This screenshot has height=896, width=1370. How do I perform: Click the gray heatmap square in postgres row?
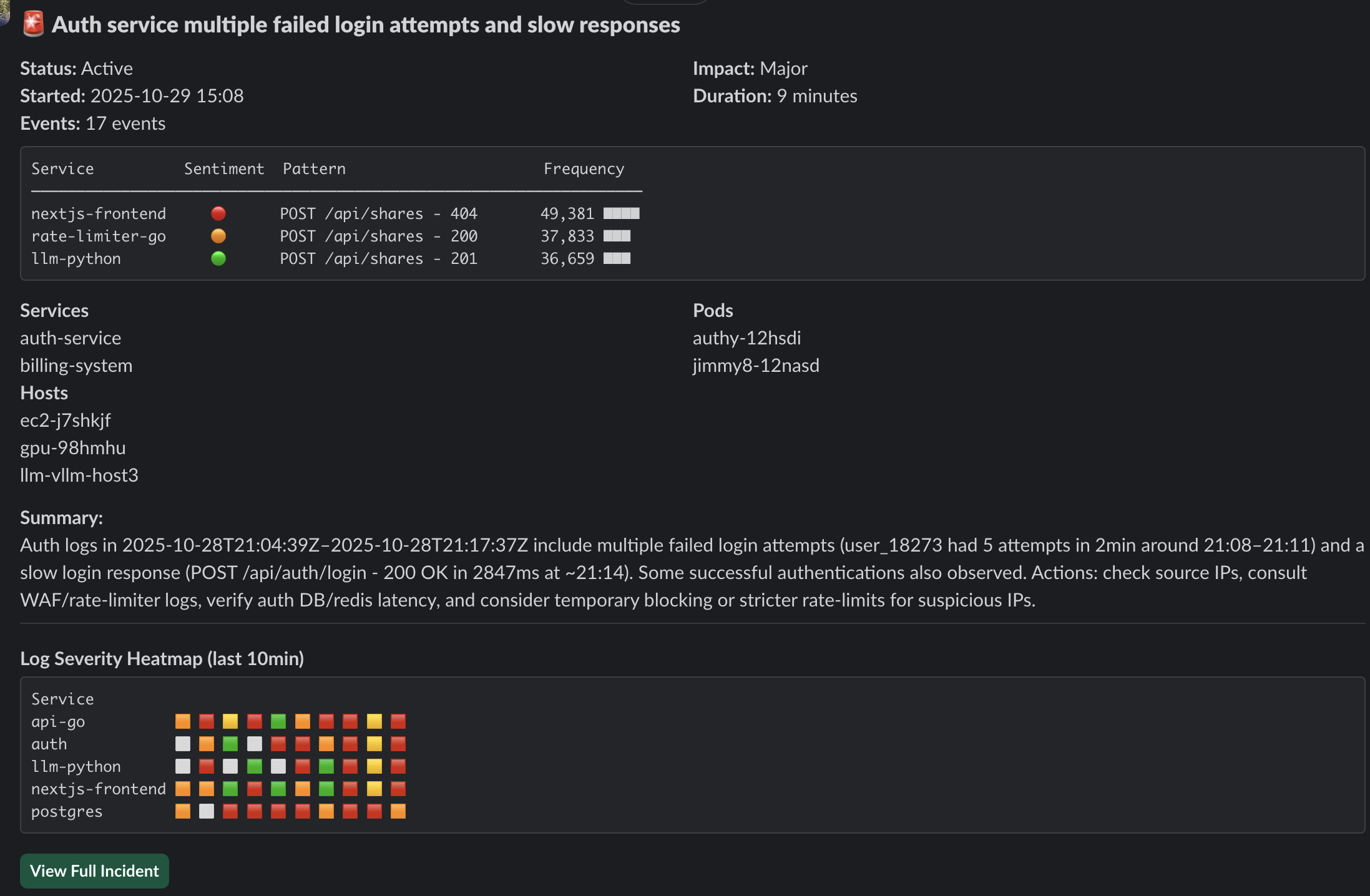207,812
